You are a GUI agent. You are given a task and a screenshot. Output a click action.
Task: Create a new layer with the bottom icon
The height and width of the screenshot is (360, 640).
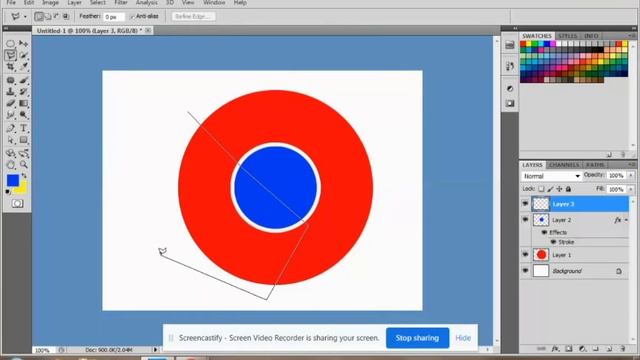(609, 349)
